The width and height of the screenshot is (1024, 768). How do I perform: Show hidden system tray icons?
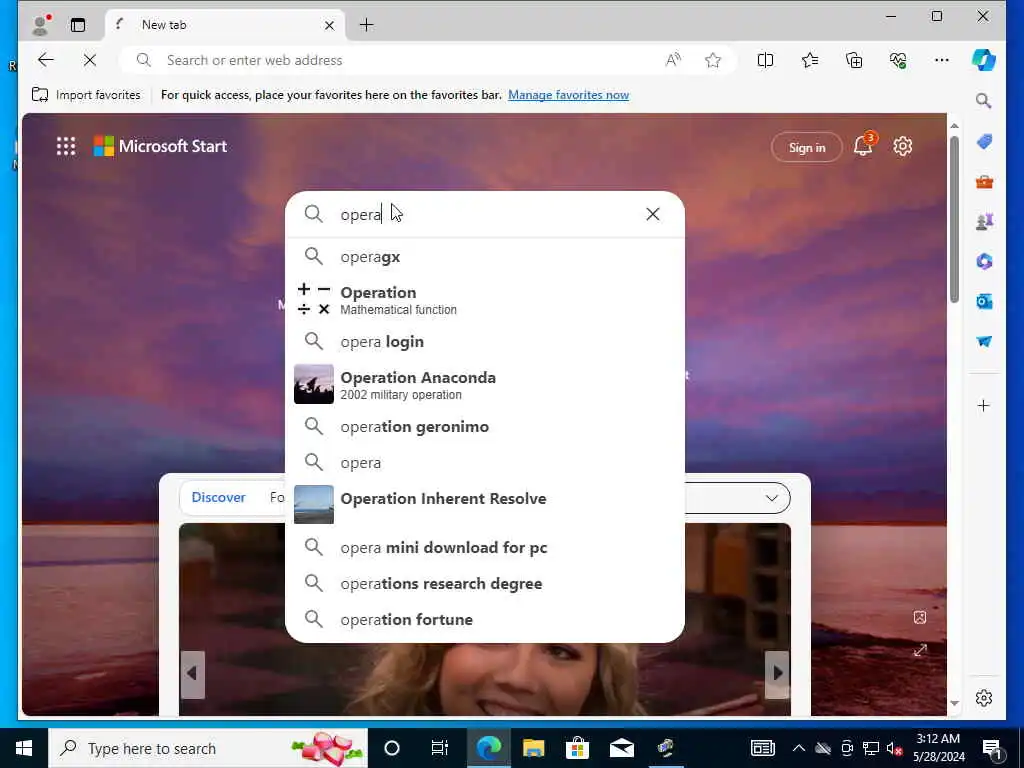(x=799, y=748)
